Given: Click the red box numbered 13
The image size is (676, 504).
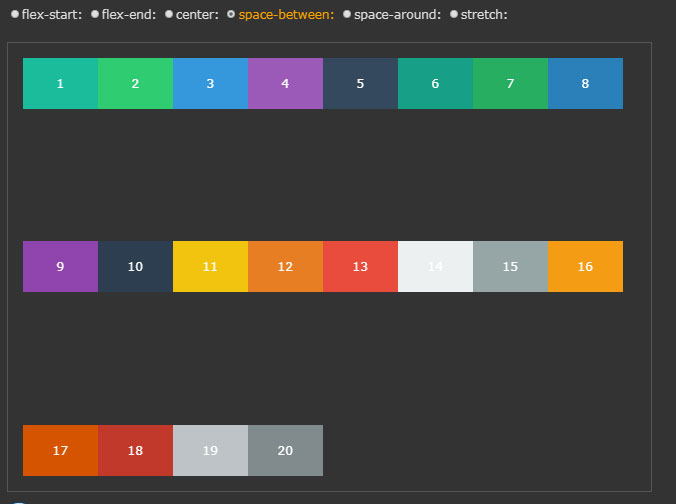Looking at the screenshot, I should pyautogui.click(x=360, y=266).
